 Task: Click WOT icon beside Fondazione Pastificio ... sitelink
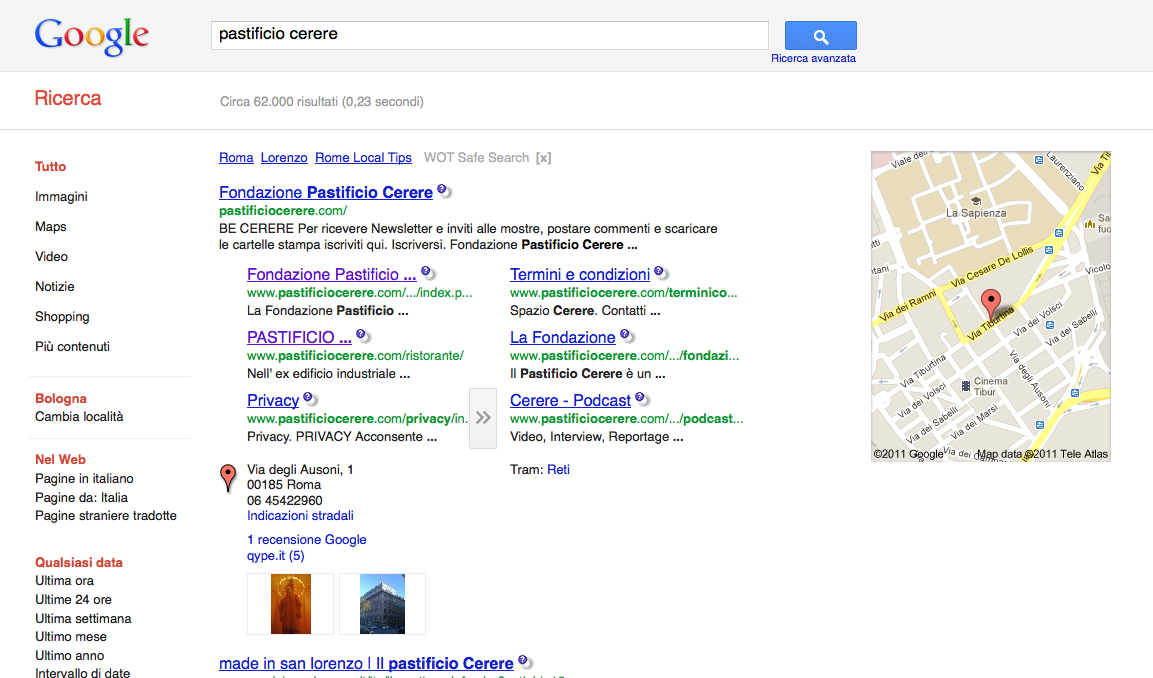point(428,273)
